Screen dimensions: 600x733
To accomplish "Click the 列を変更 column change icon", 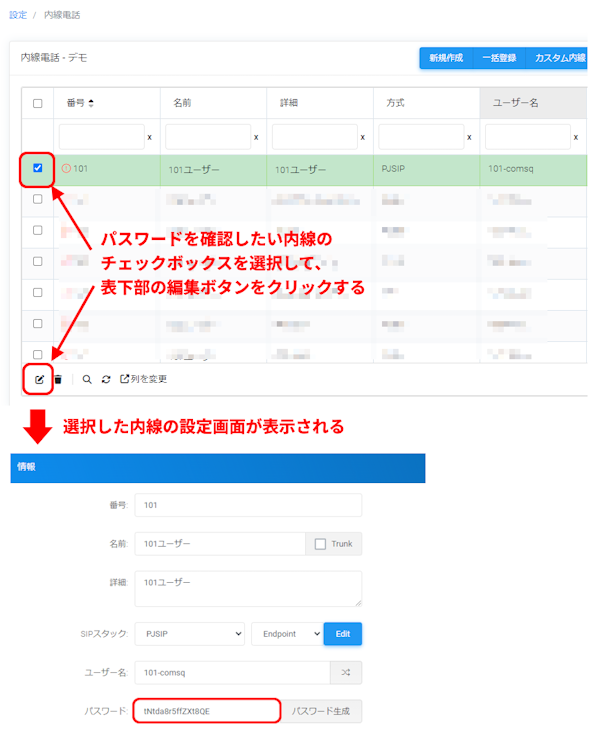I will 125,379.
